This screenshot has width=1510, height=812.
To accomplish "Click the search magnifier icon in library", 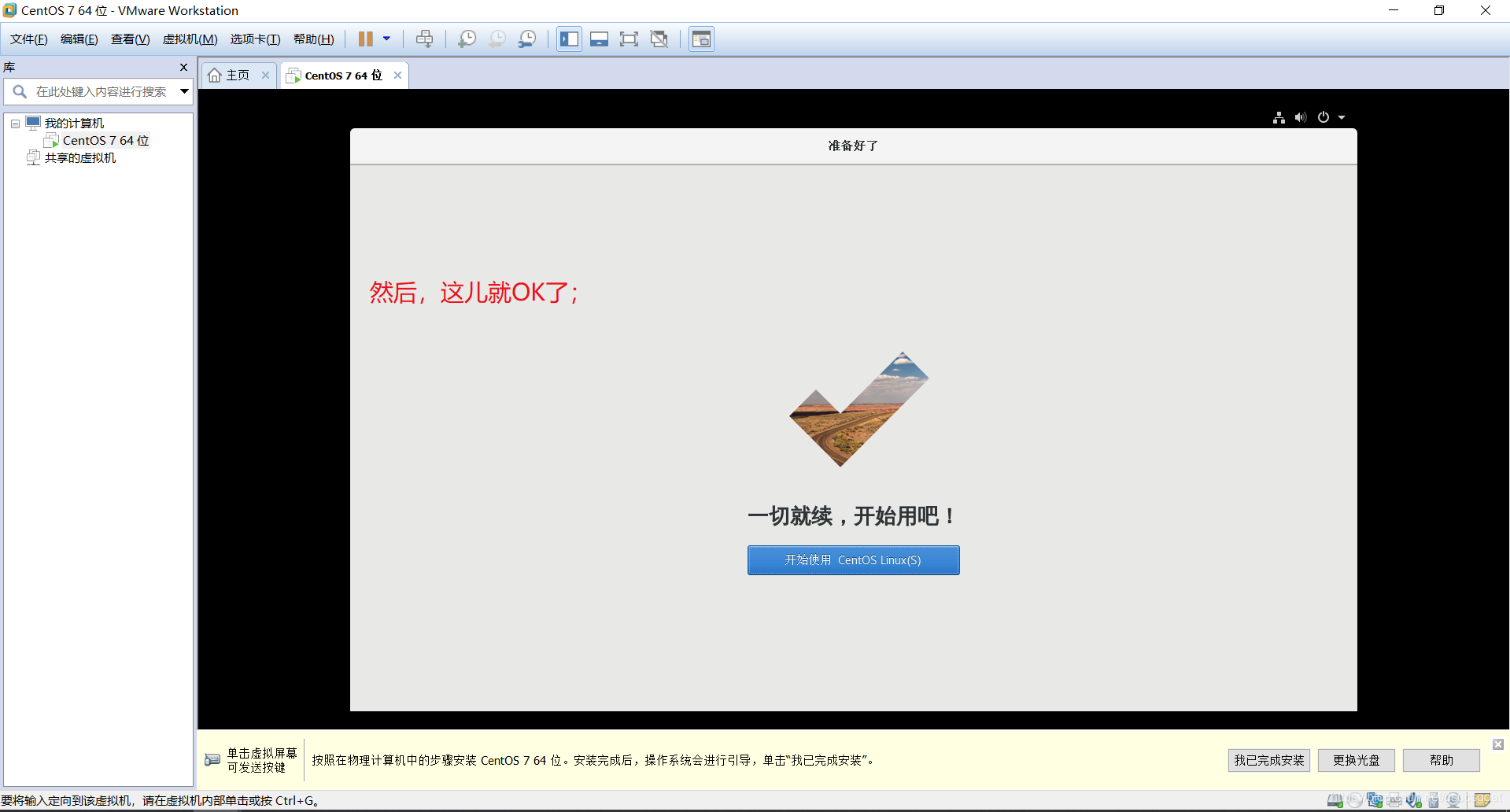I will tap(20, 92).
